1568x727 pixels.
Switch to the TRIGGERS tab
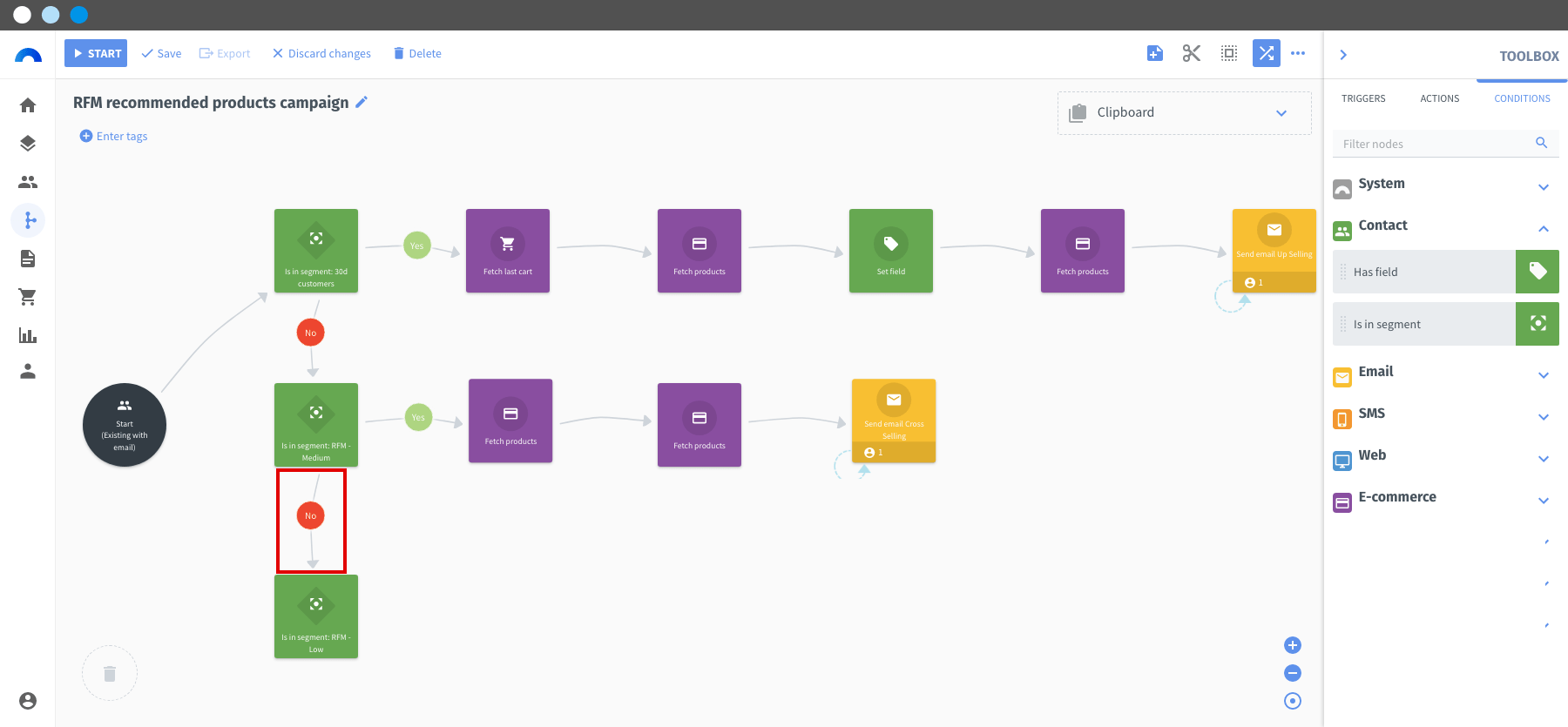point(1363,98)
